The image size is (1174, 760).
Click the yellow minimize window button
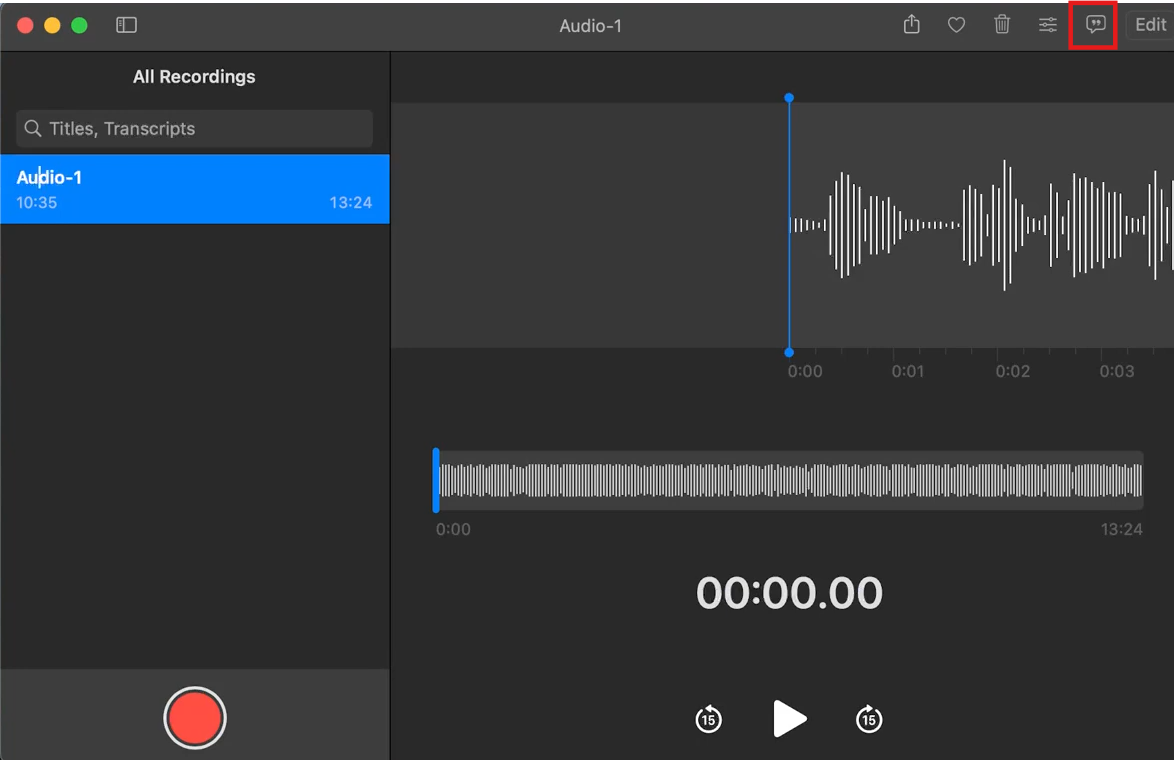(x=52, y=25)
